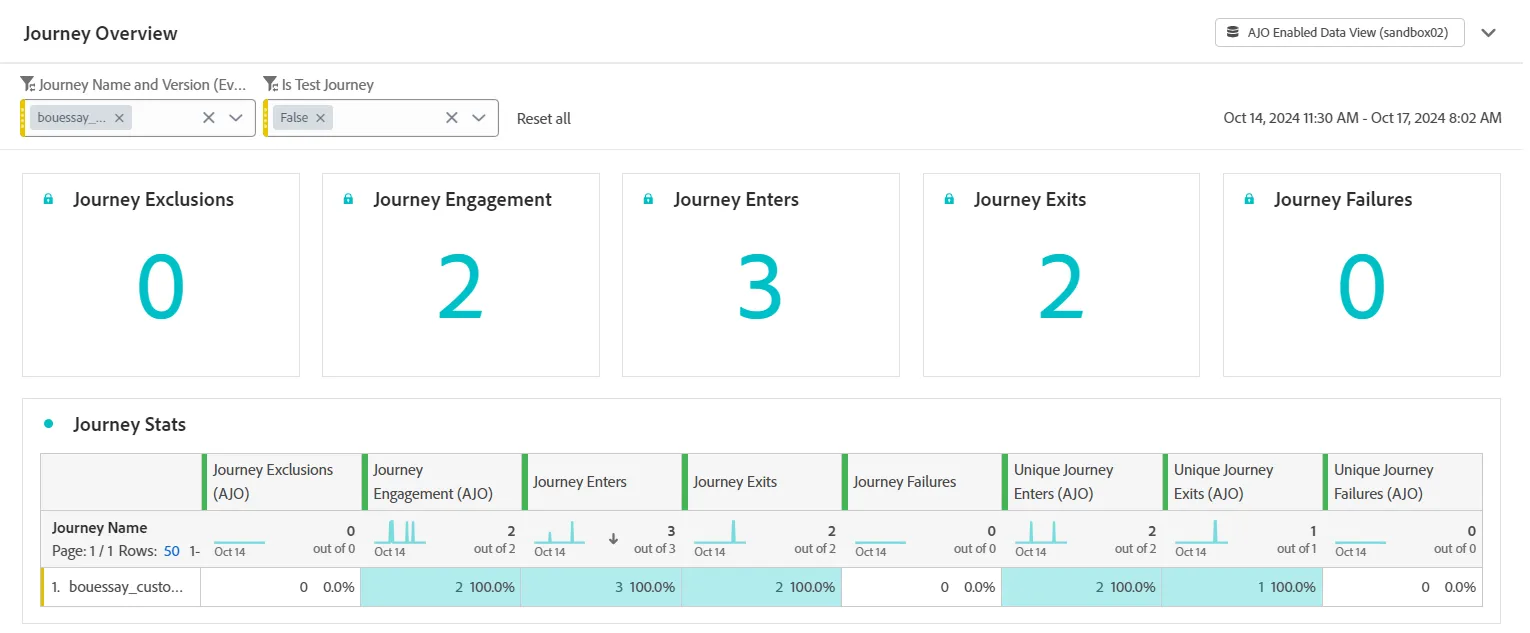Change the rows per page value 50
1530x633 pixels.
171,551
